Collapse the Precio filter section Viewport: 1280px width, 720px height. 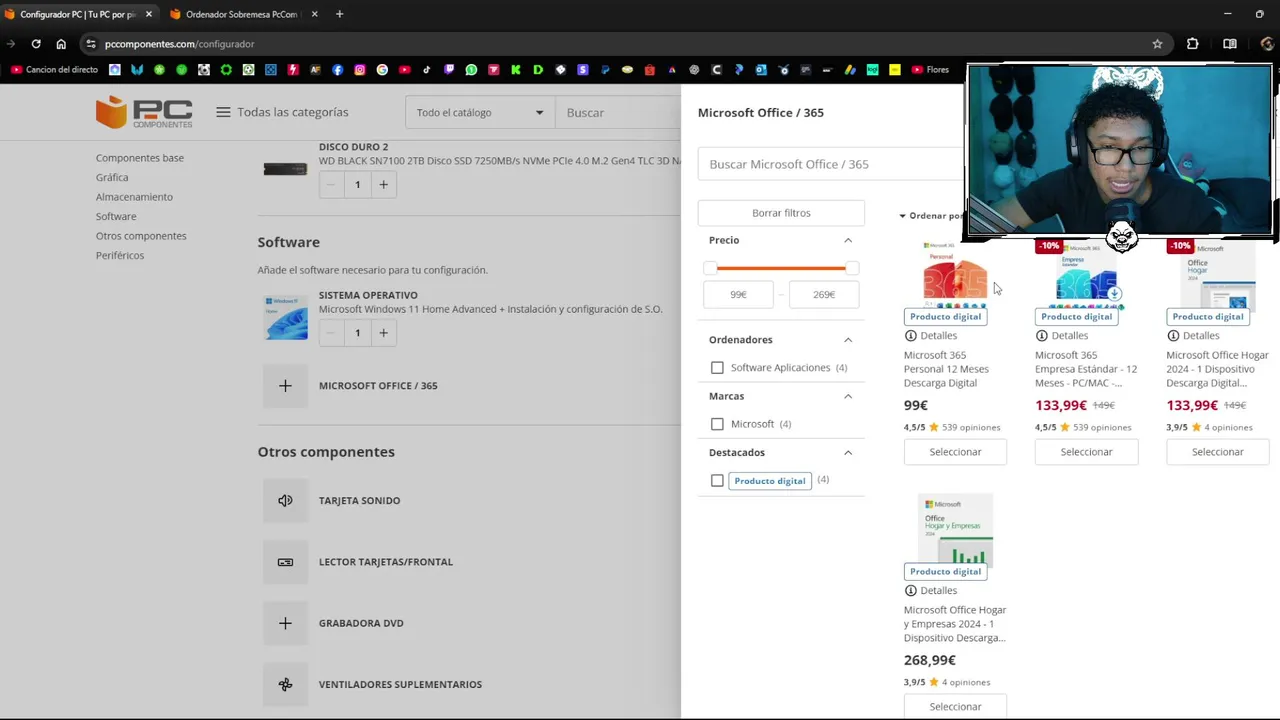click(x=848, y=240)
